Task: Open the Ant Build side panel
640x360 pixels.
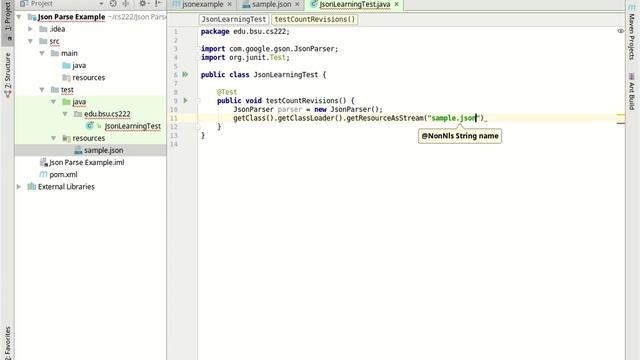Action: tap(631, 91)
